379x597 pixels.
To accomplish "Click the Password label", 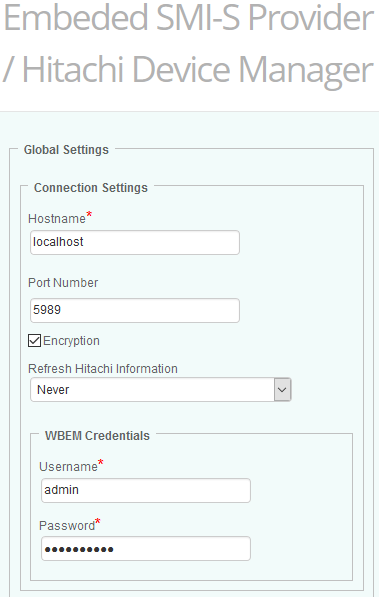I will click(67, 525).
